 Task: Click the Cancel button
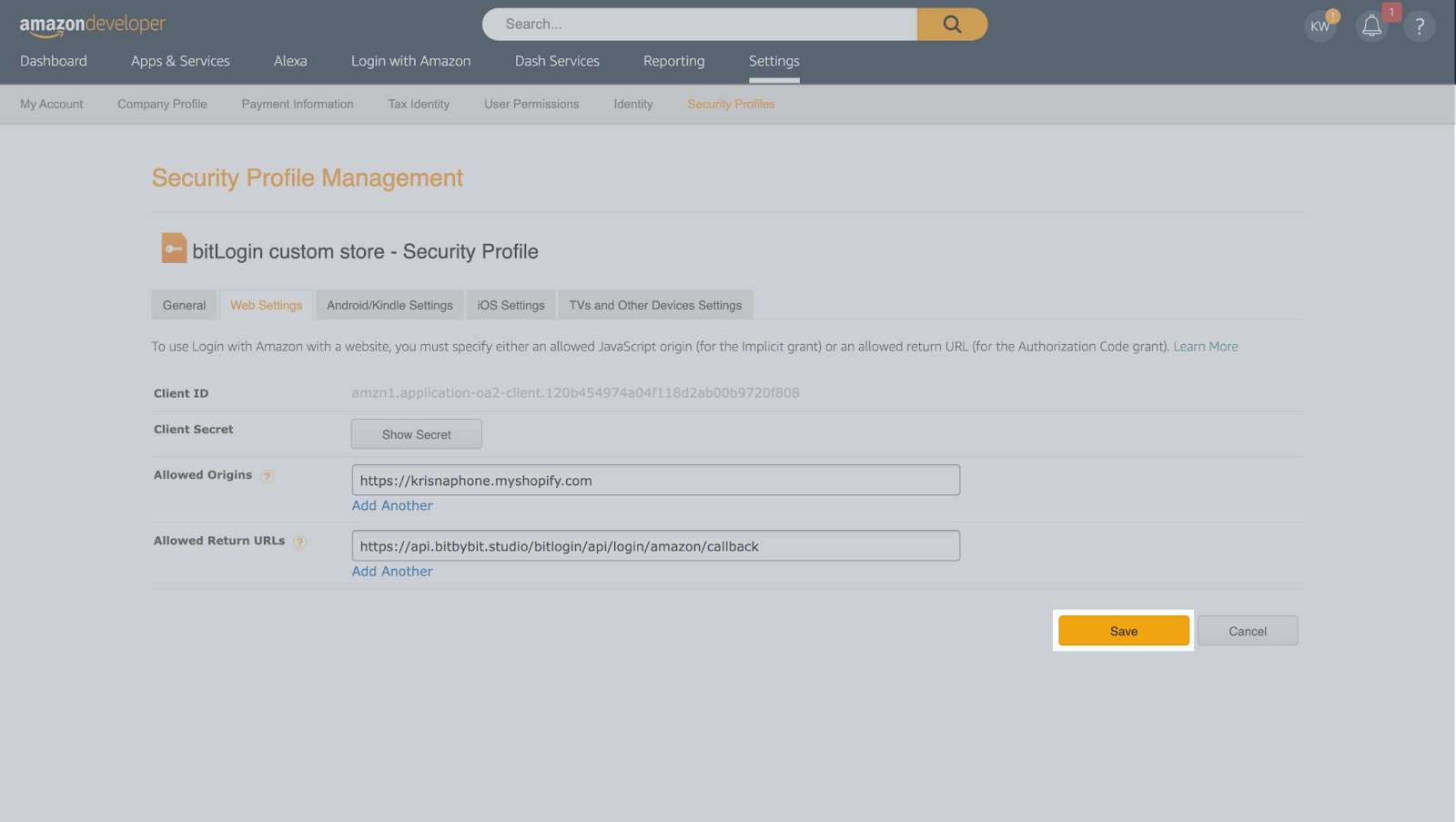click(x=1248, y=631)
